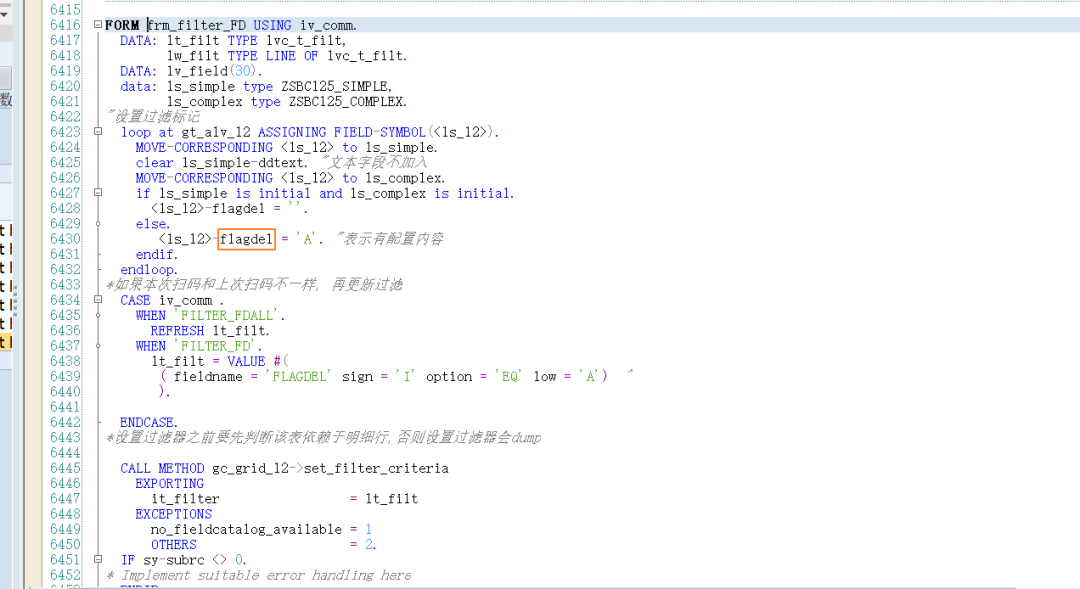
Task: Collapse the IF sy-subrc fold marker at line 6451
Action: (98, 559)
